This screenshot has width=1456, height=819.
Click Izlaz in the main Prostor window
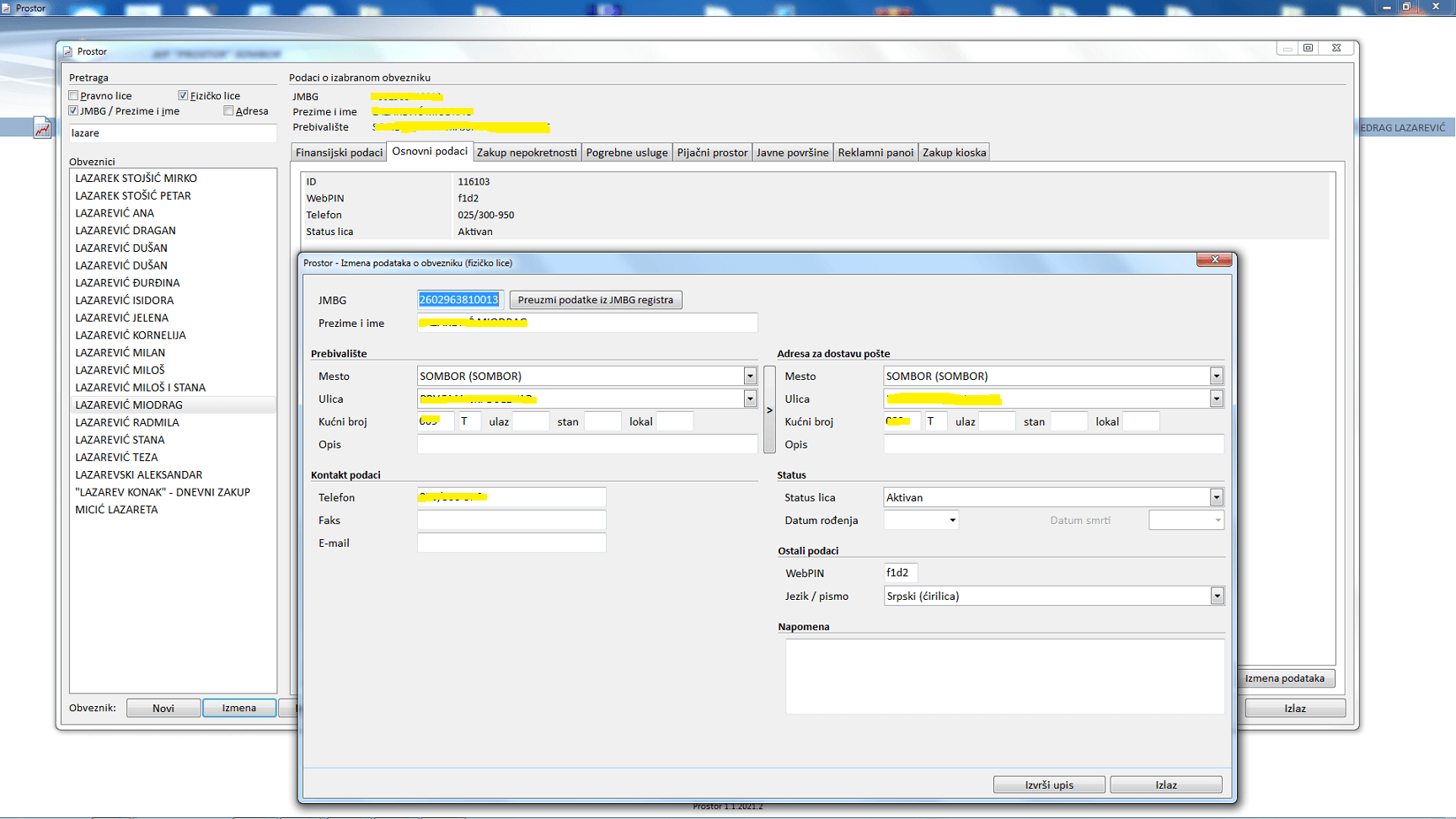coord(1295,709)
